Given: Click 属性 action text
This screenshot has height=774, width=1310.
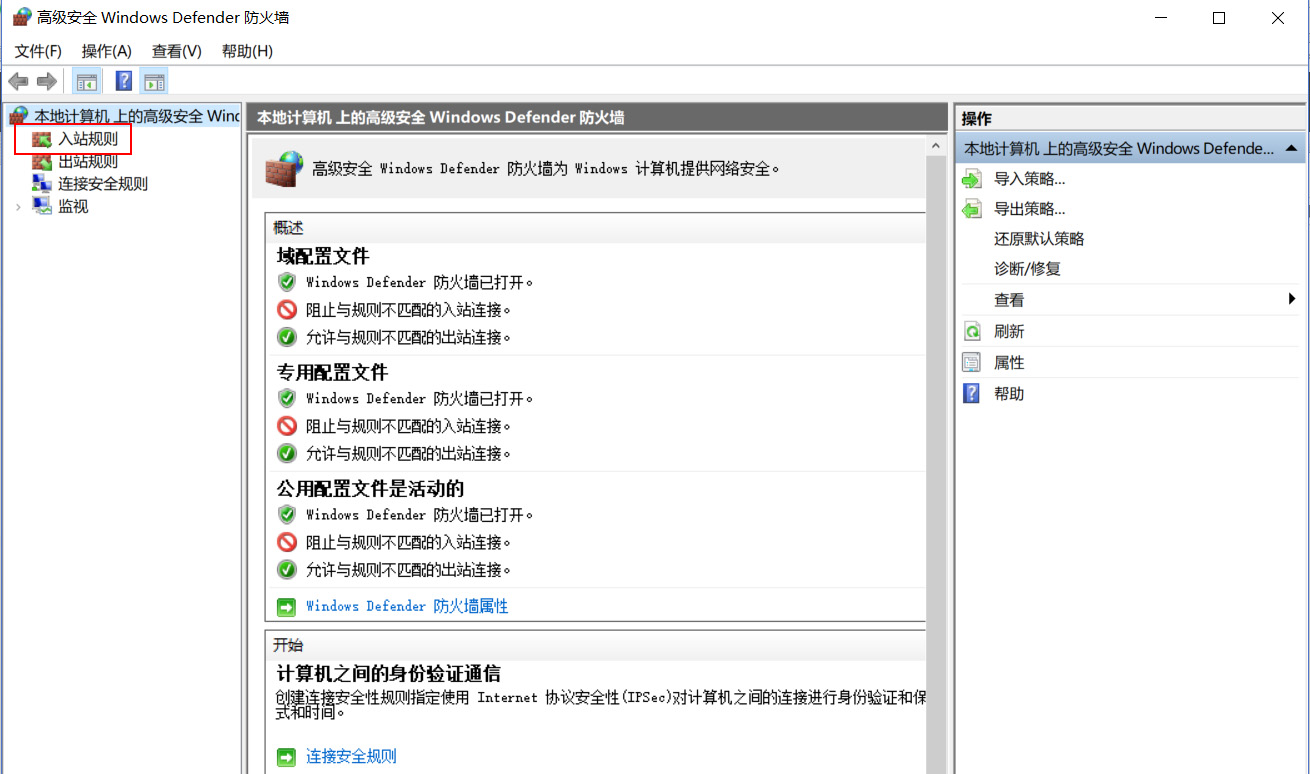Looking at the screenshot, I should [x=1009, y=362].
